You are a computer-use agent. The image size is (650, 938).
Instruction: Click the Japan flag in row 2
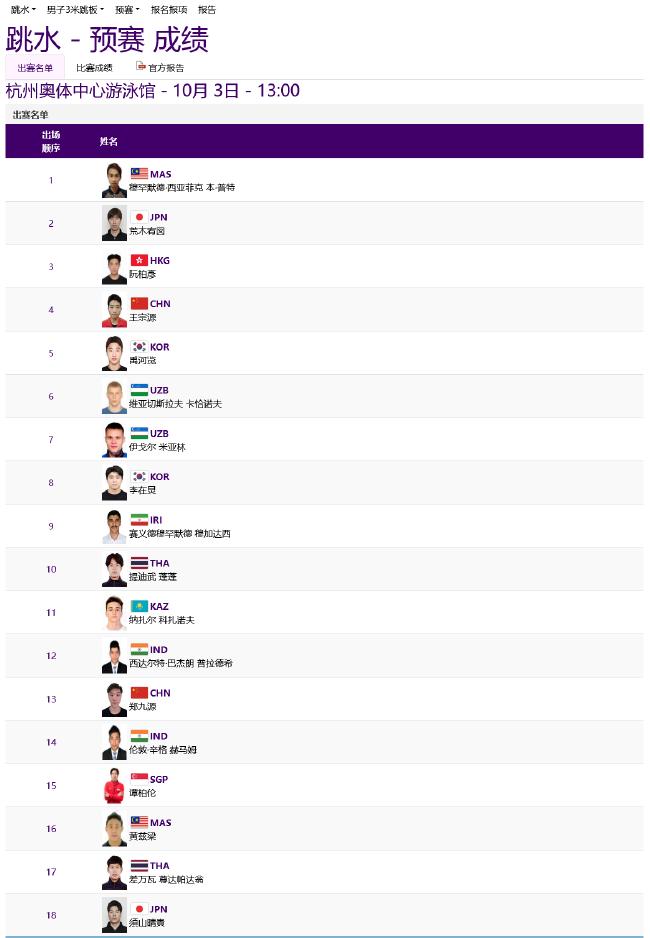coord(139,217)
